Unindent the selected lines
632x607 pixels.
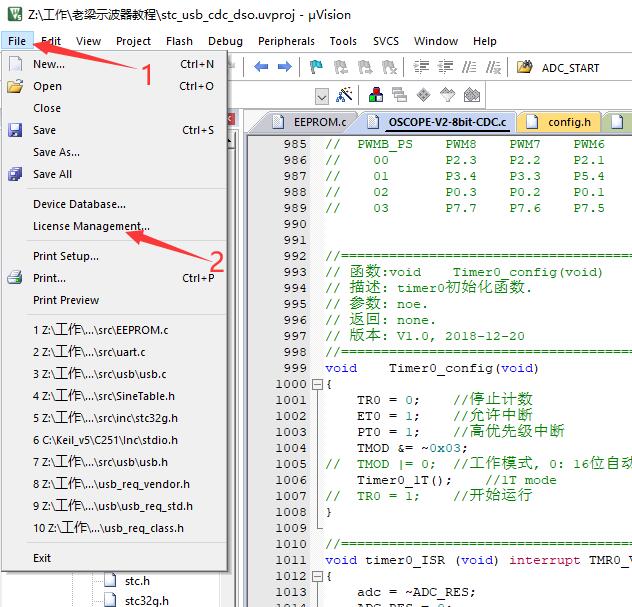pos(445,67)
